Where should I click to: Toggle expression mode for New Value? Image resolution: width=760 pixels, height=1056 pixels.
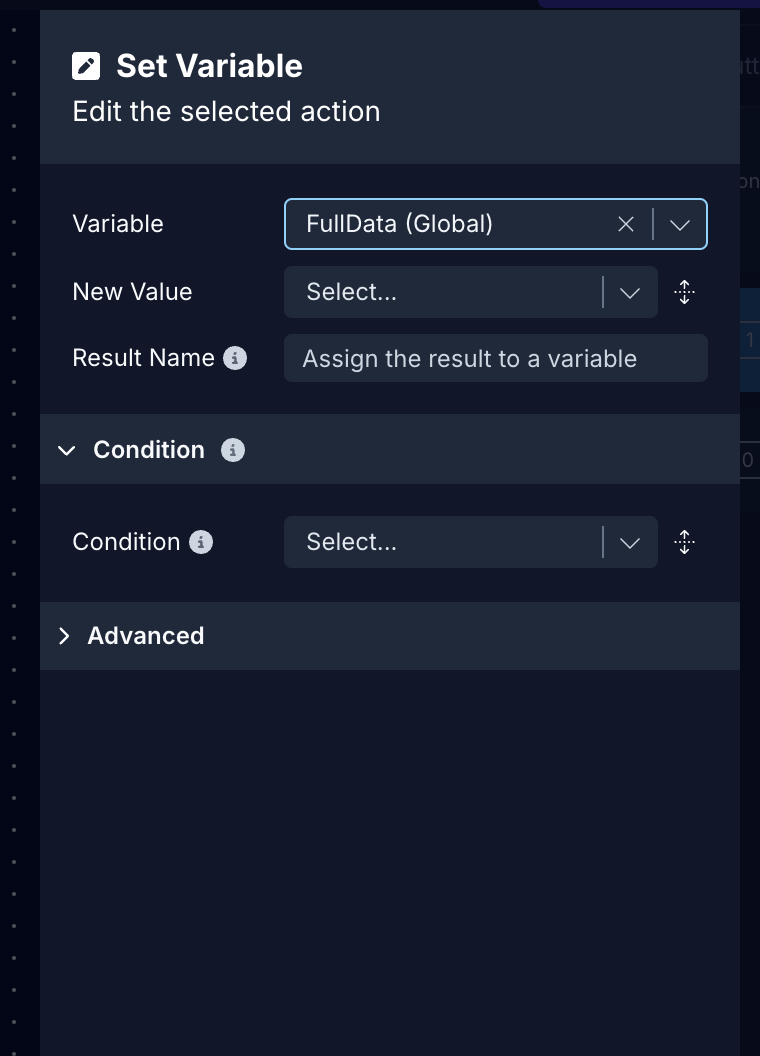pos(685,292)
